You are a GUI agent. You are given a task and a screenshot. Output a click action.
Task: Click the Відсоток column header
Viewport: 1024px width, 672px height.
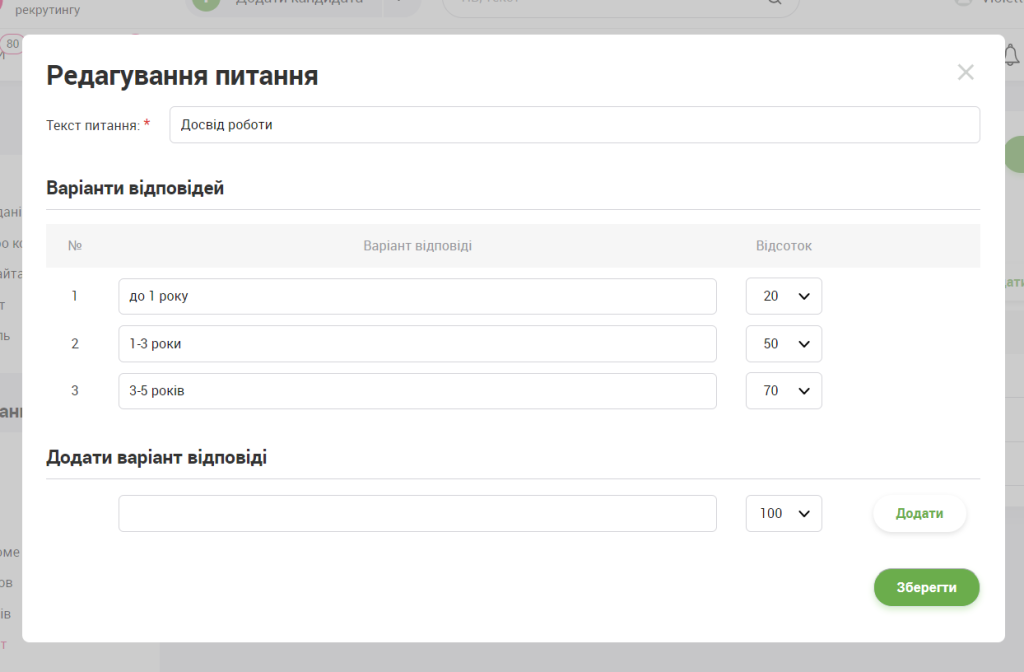(x=784, y=246)
